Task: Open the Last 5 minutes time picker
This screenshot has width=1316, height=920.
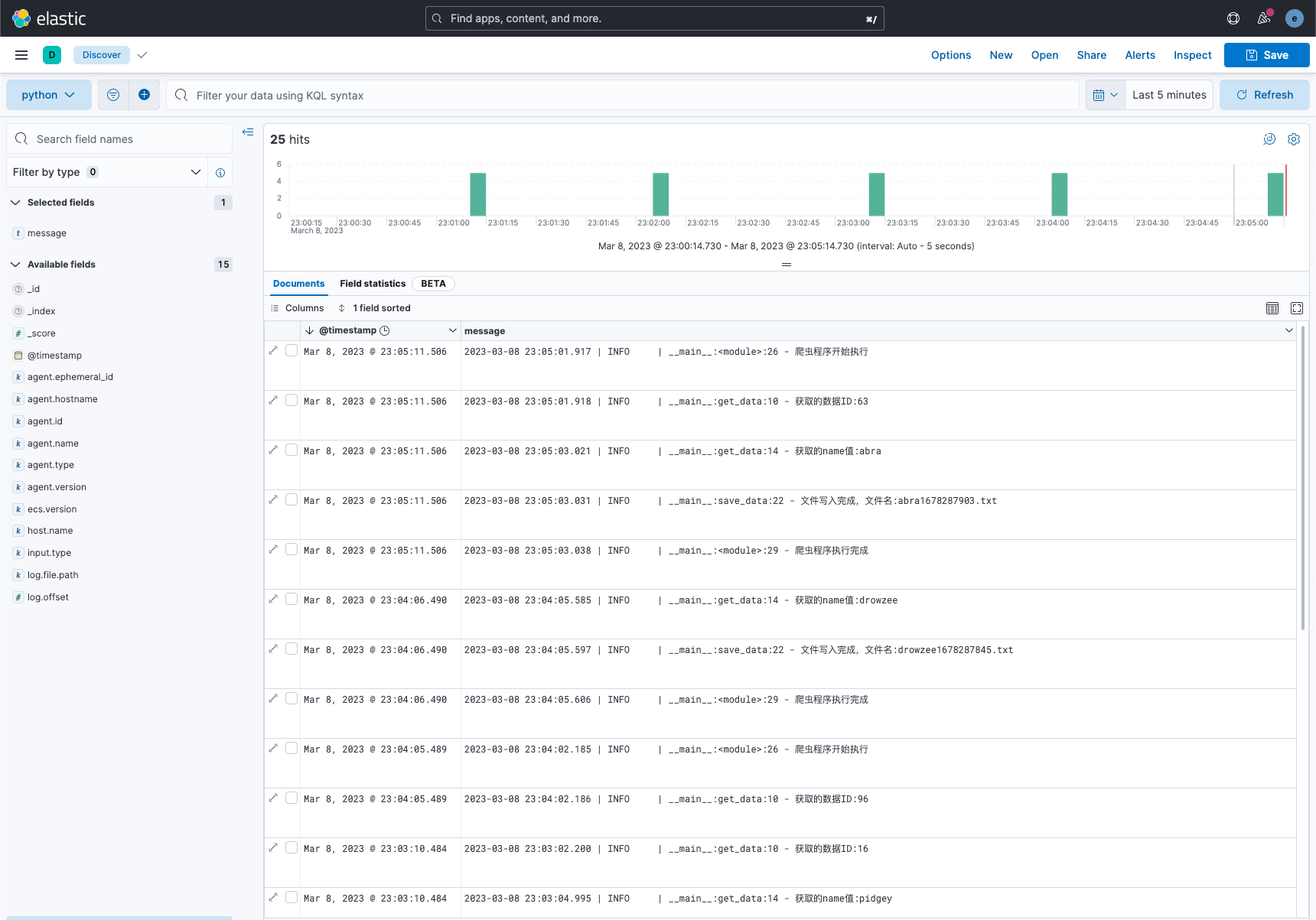Action: pos(1169,95)
